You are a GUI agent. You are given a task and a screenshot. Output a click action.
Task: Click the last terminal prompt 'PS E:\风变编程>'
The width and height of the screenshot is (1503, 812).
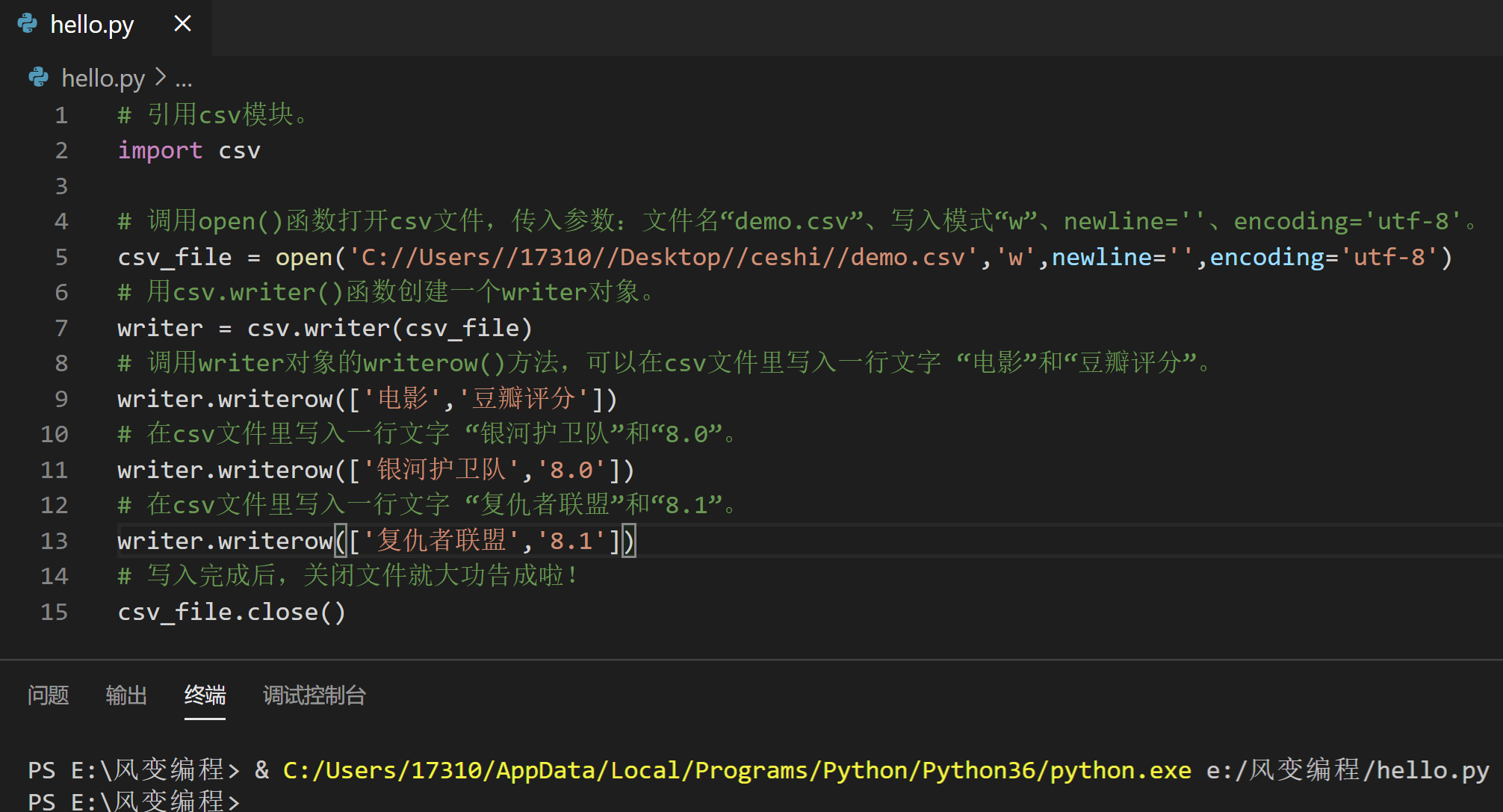click(134, 801)
